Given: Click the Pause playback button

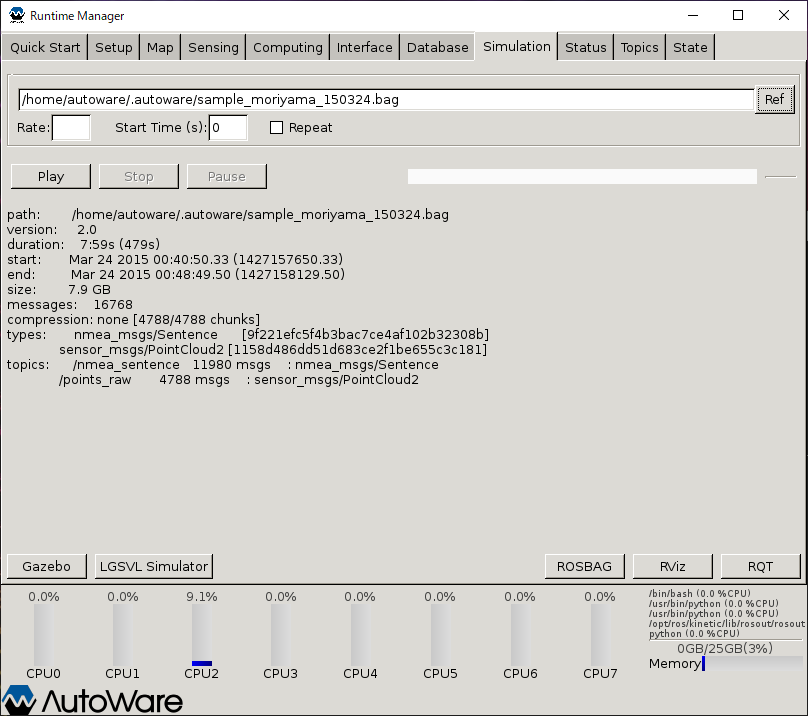Looking at the screenshot, I should [x=227, y=177].
